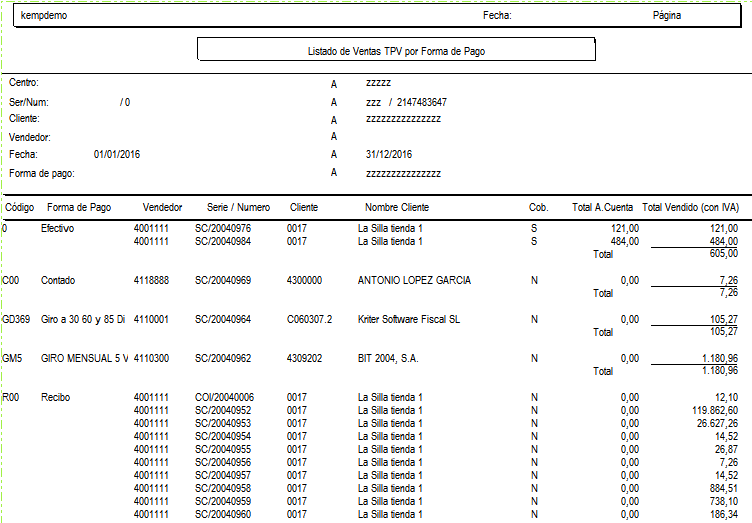Image resolution: width=752 pixels, height=523 pixels.
Task: Select the 'GIRO MENSUAL 5 V' payment method
Action: coord(85,359)
